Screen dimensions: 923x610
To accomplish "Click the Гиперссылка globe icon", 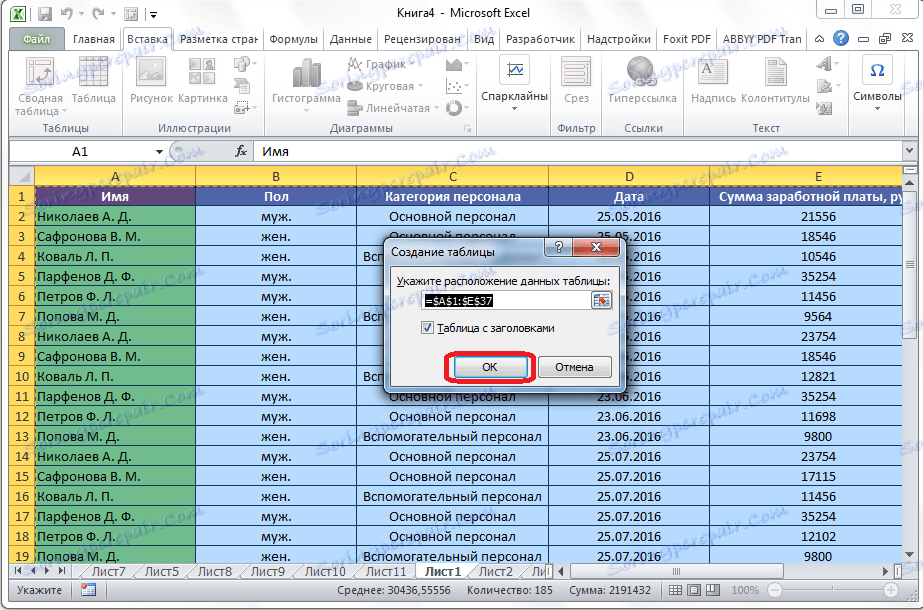I will pyautogui.click(x=642, y=72).
